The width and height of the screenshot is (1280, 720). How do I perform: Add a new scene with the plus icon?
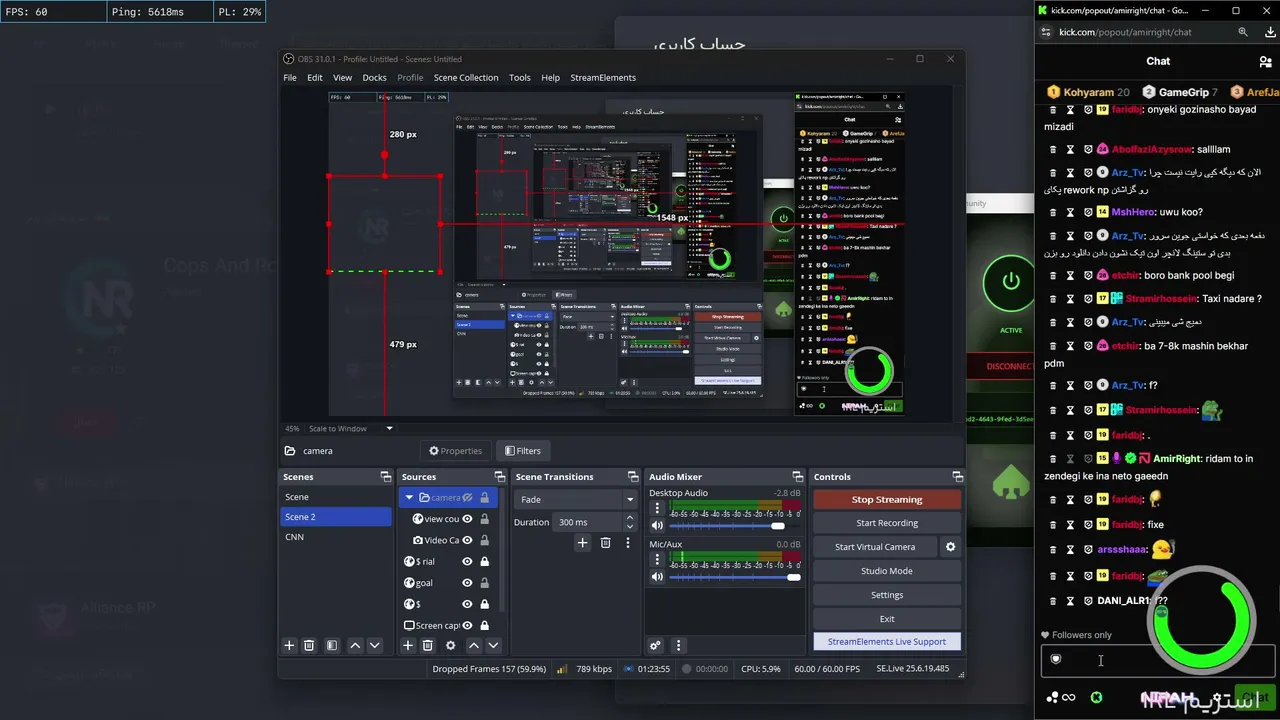click(x=289, y=646)
